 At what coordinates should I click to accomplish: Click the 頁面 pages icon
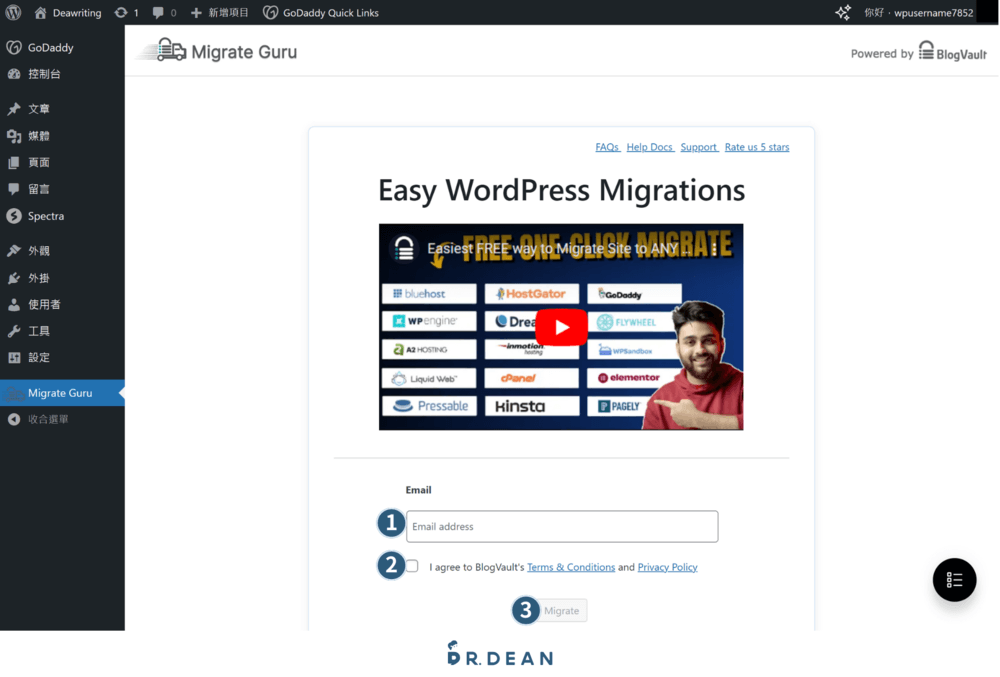(14, 163)
